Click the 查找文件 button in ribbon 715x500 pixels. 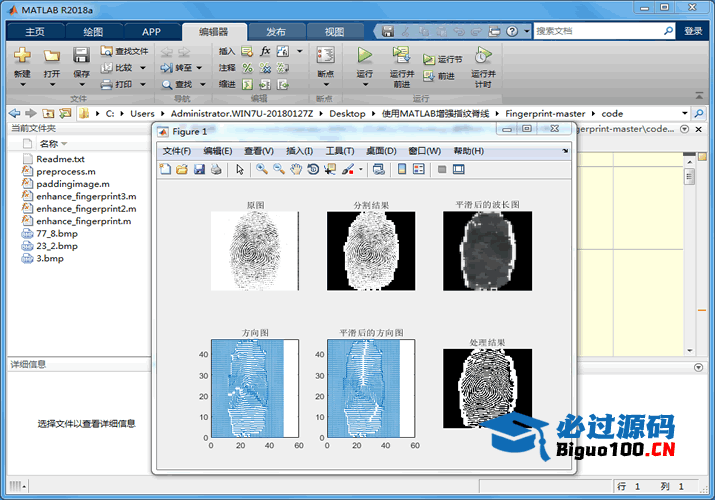pos(124,51)
